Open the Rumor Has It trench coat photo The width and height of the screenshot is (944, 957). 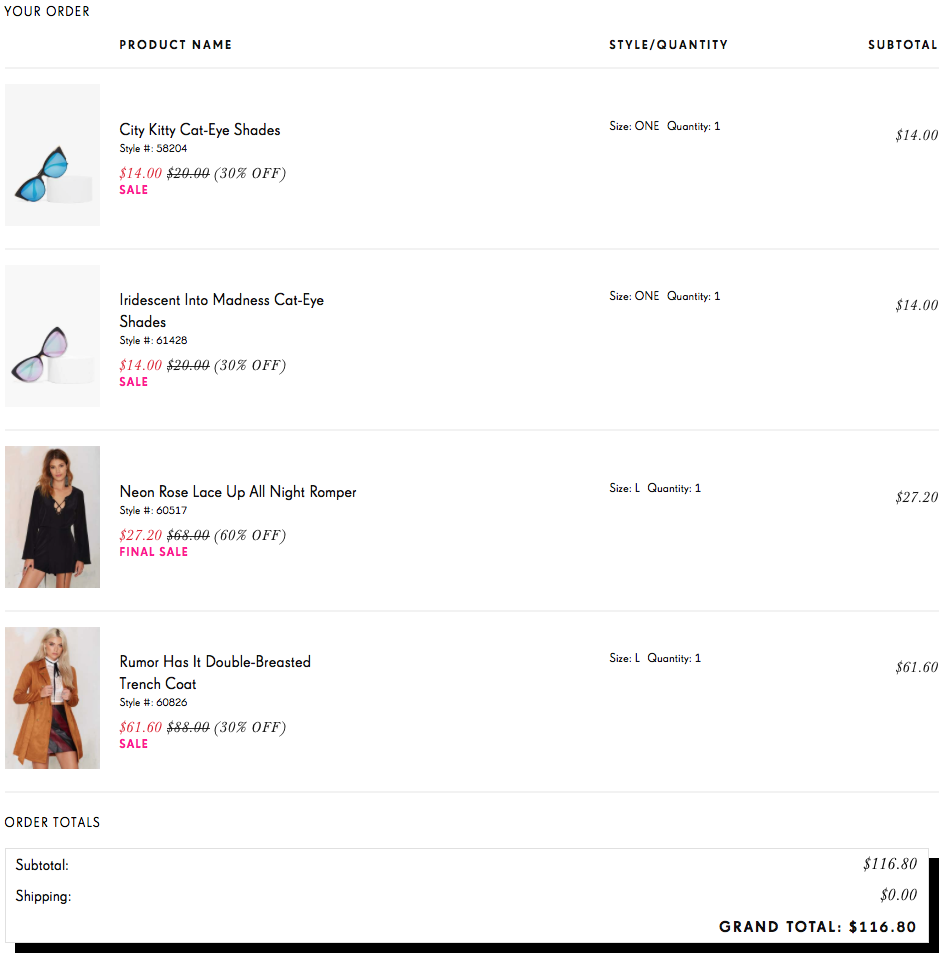pyautogui.click(x=52, y=698)
